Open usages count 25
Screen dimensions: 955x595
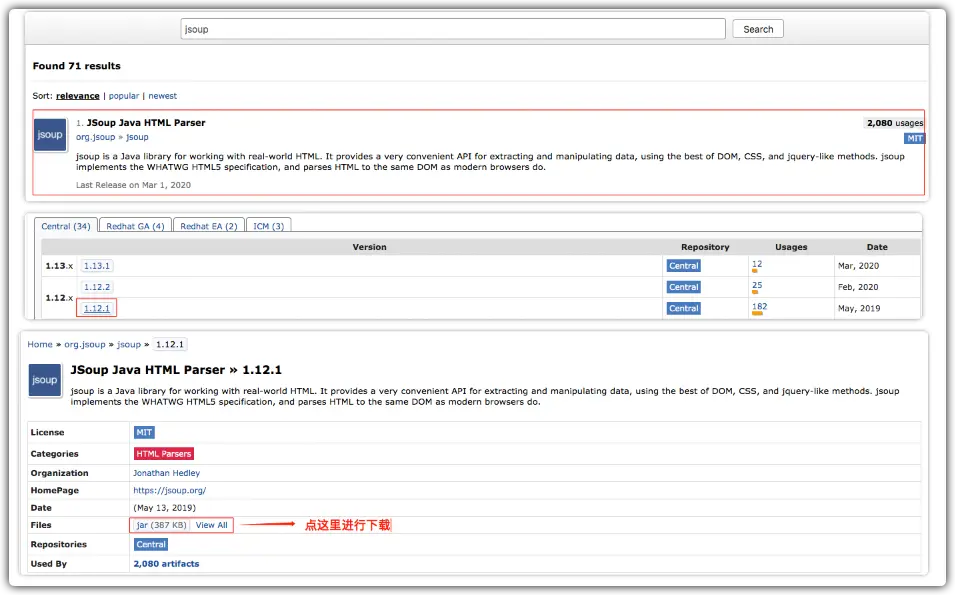756,285
